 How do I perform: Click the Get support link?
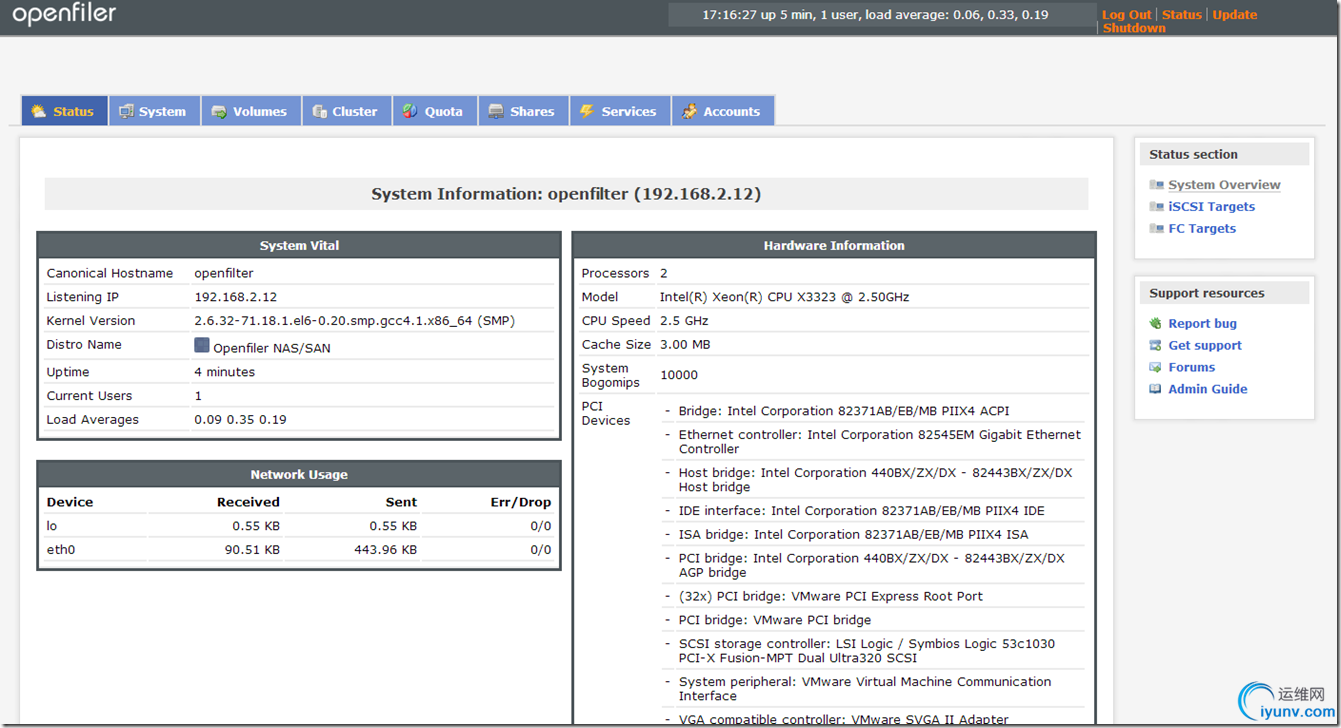click(x=1205, y=346)
